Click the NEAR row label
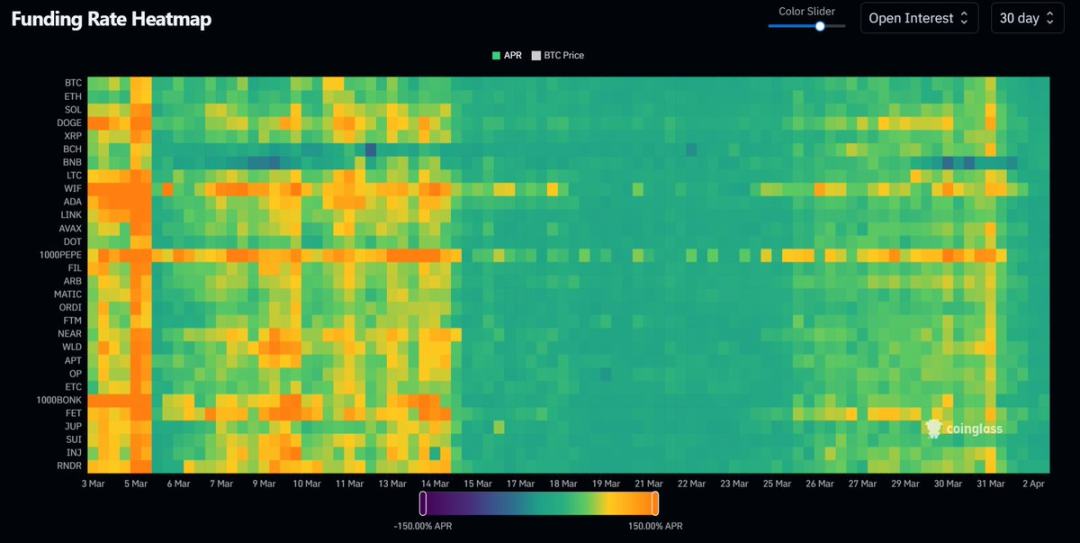The image size is (1080, 543). tap(70, 334)
